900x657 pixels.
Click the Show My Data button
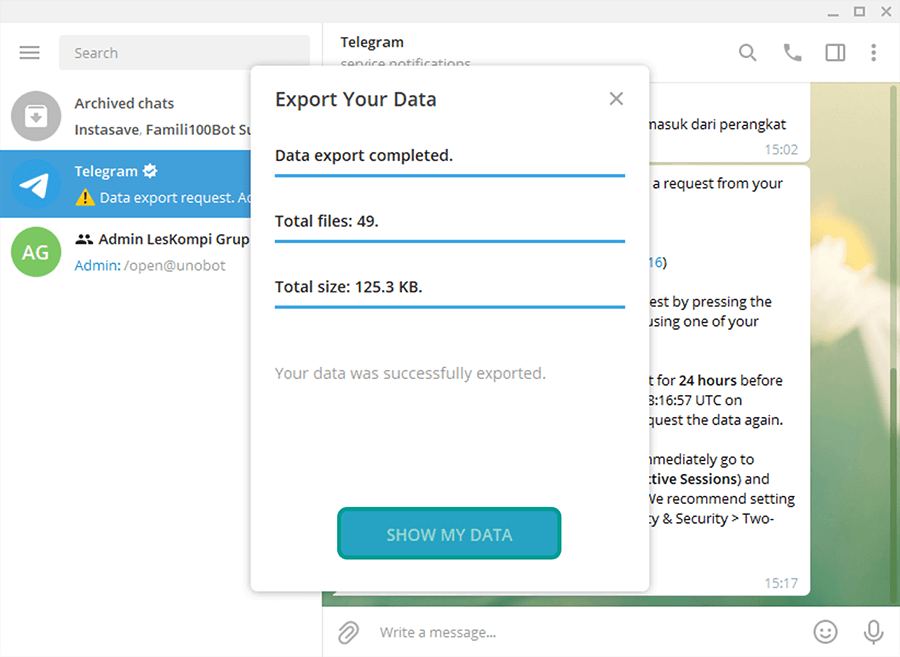tap(449, 534)
